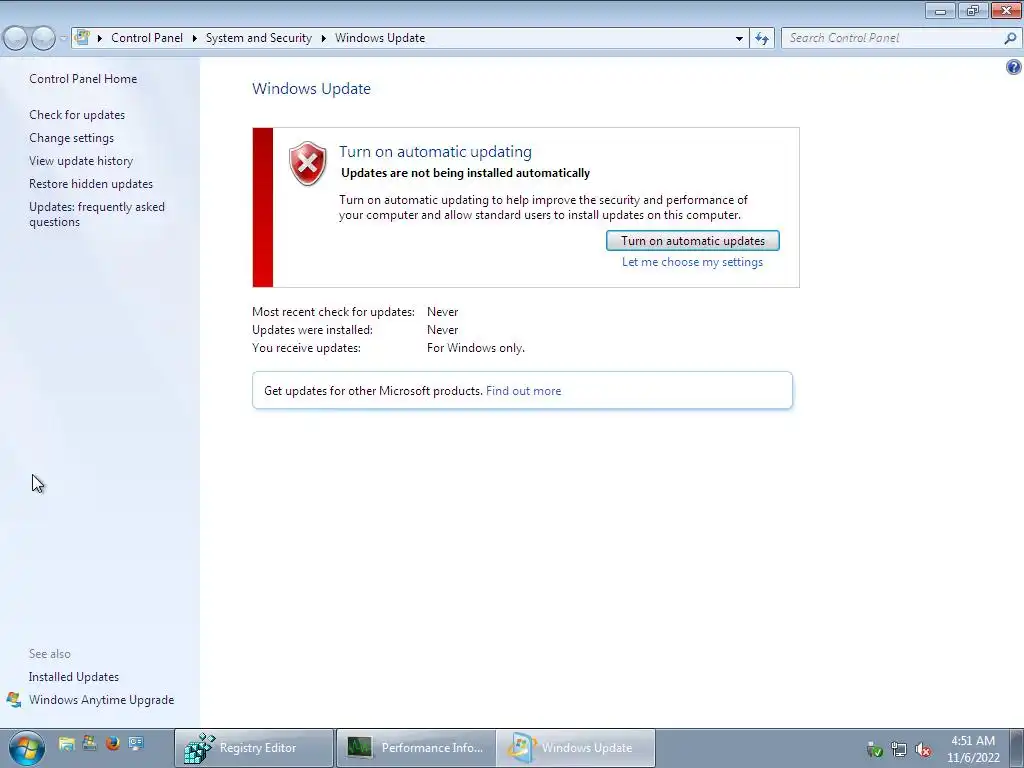Open the Windows Start orb

coord(26,748)
